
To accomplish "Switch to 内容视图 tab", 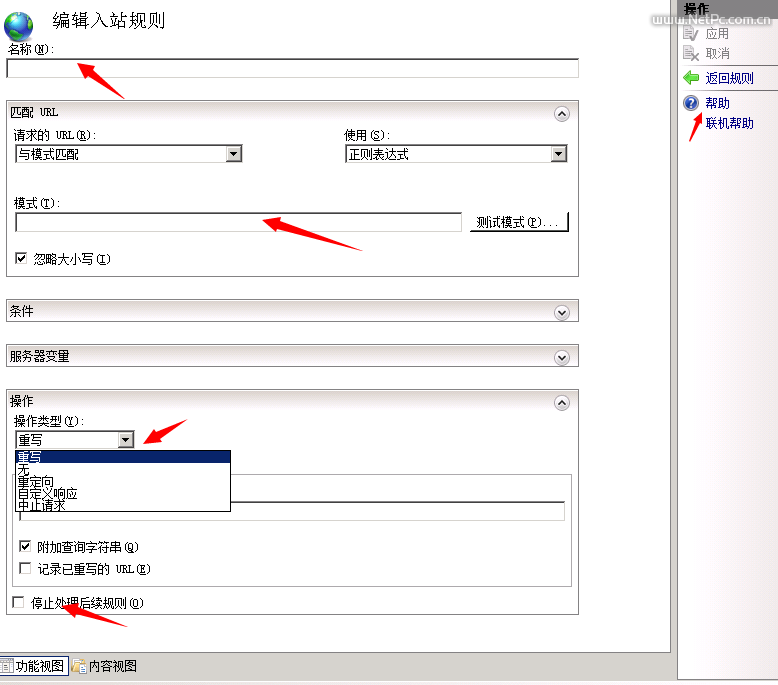I will pos(104,666).
